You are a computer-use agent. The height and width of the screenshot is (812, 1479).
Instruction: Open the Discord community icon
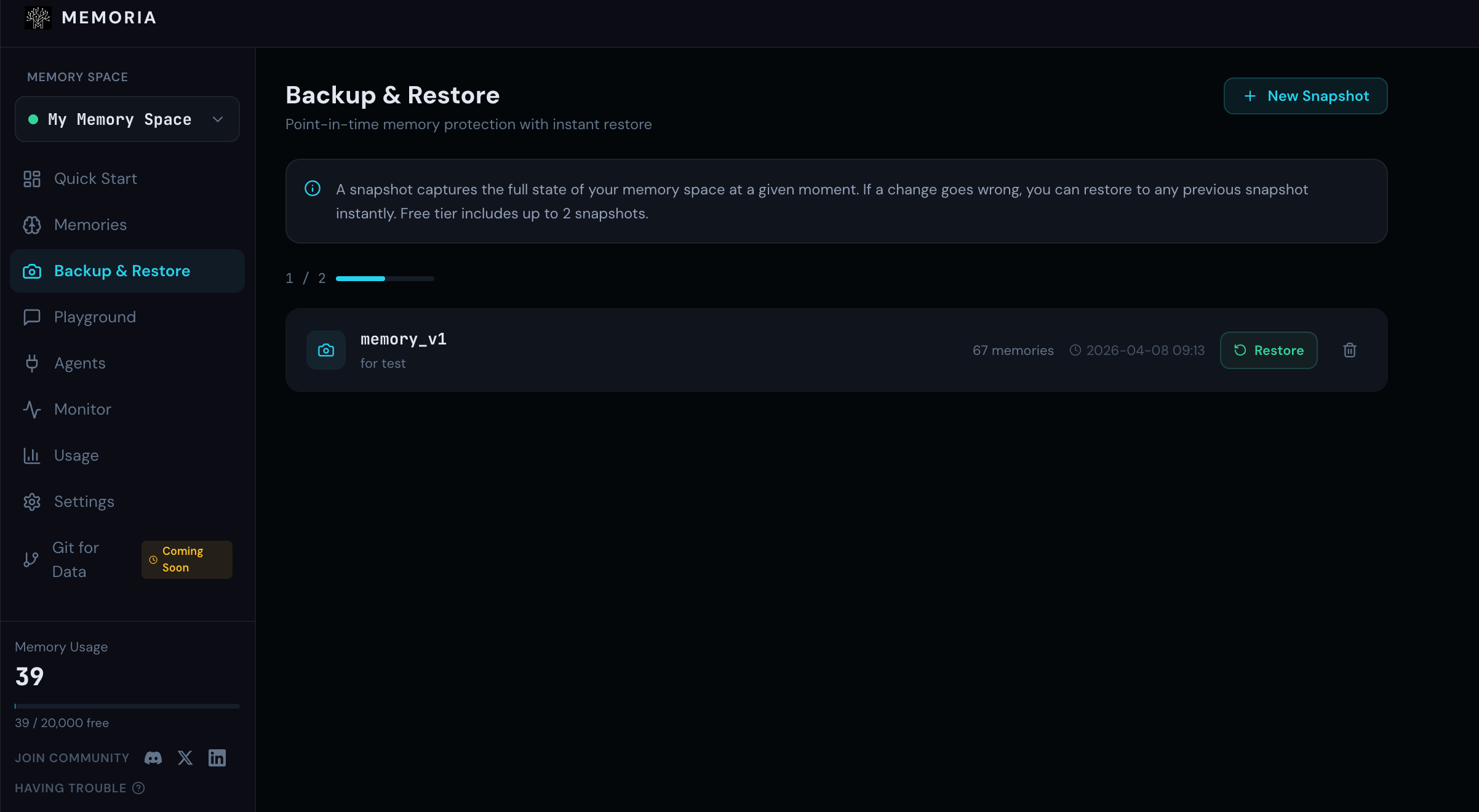pyautogui.click(x=153, y=758)
